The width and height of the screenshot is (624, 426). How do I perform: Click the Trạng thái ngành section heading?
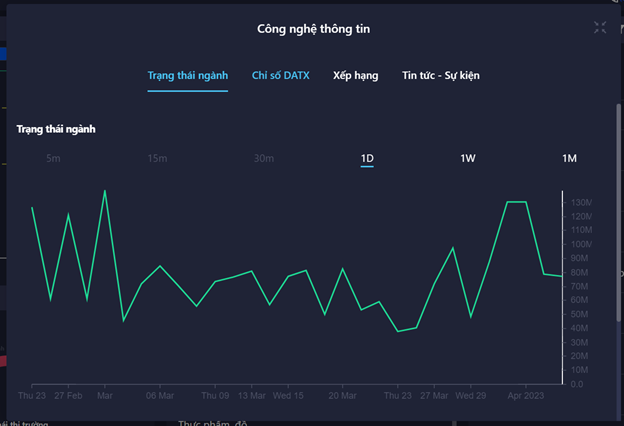56,129
